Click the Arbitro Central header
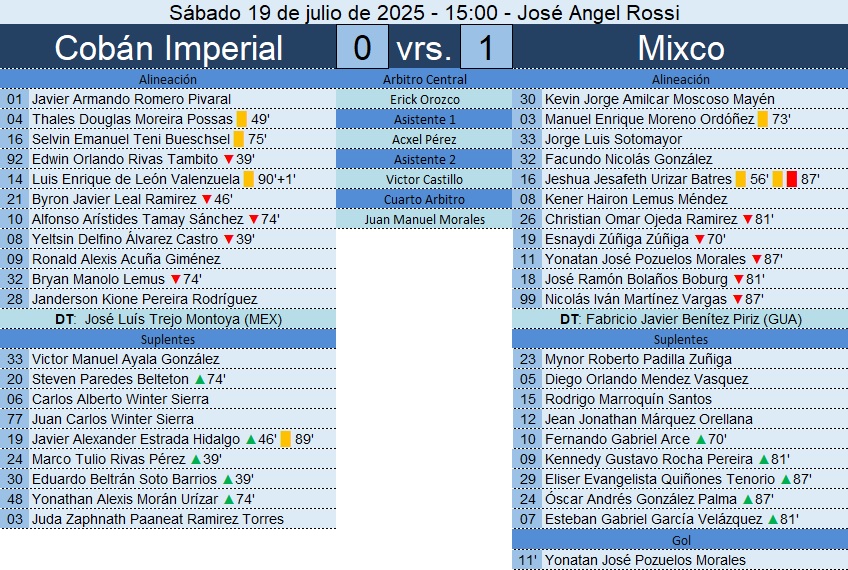 pyautogui.click(x=424, y=79)
